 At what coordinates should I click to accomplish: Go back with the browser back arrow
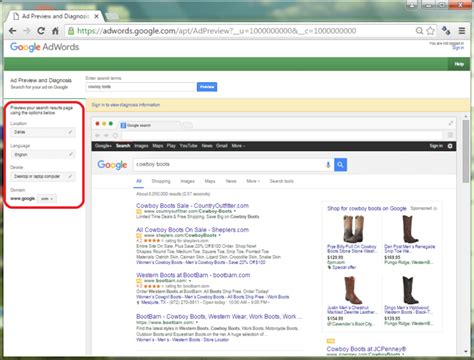pos(13,31)
